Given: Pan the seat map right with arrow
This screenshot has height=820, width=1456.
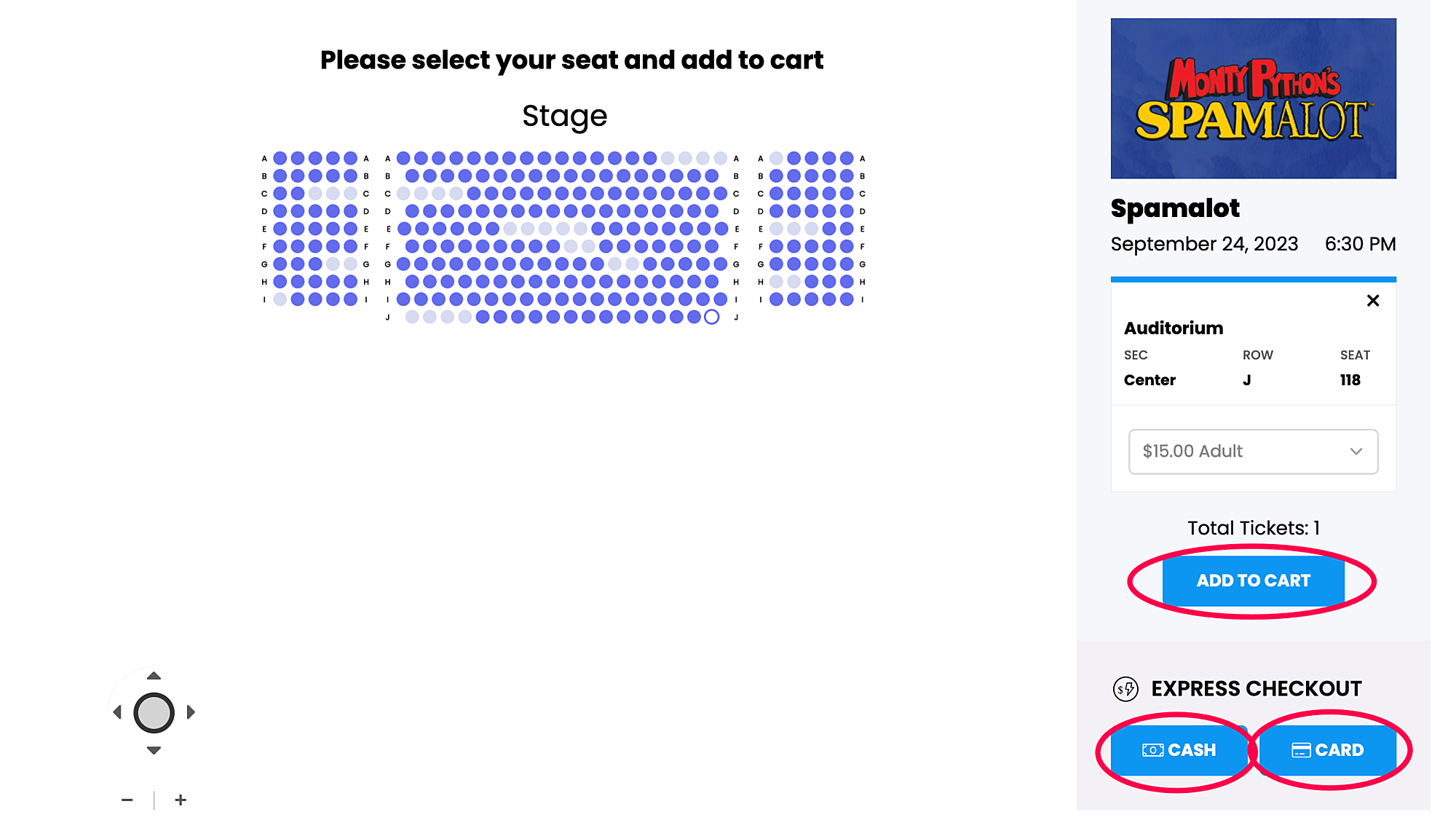Looking at the screenshot, I should (191, 712).
